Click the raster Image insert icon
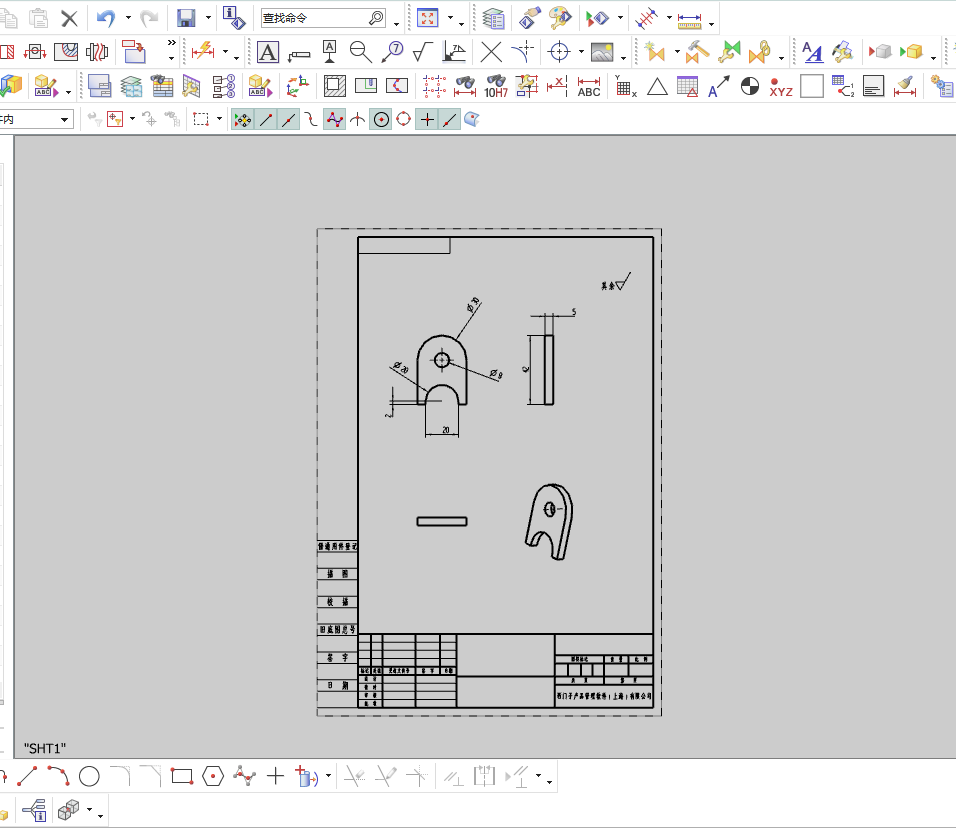The height and width of the screenshot is (828, 956). [602, 52]
